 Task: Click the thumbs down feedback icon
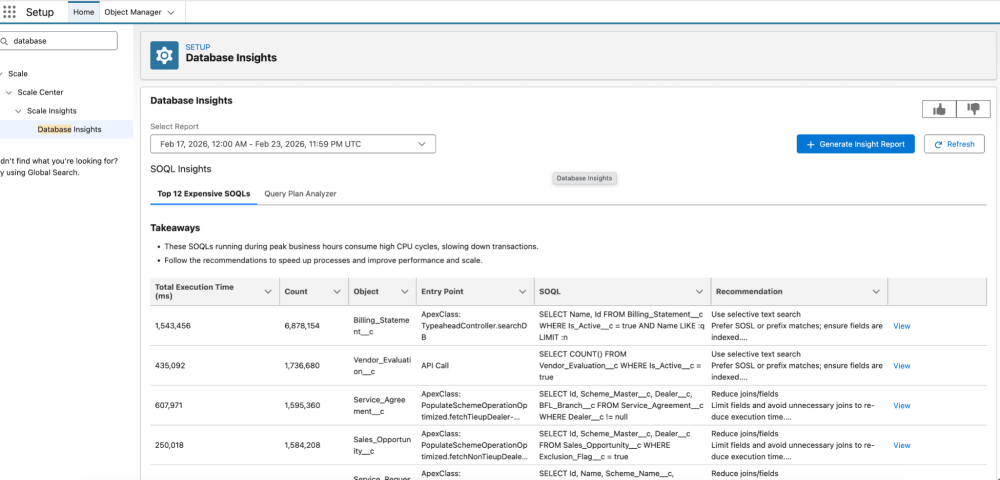tap(971, 109)
